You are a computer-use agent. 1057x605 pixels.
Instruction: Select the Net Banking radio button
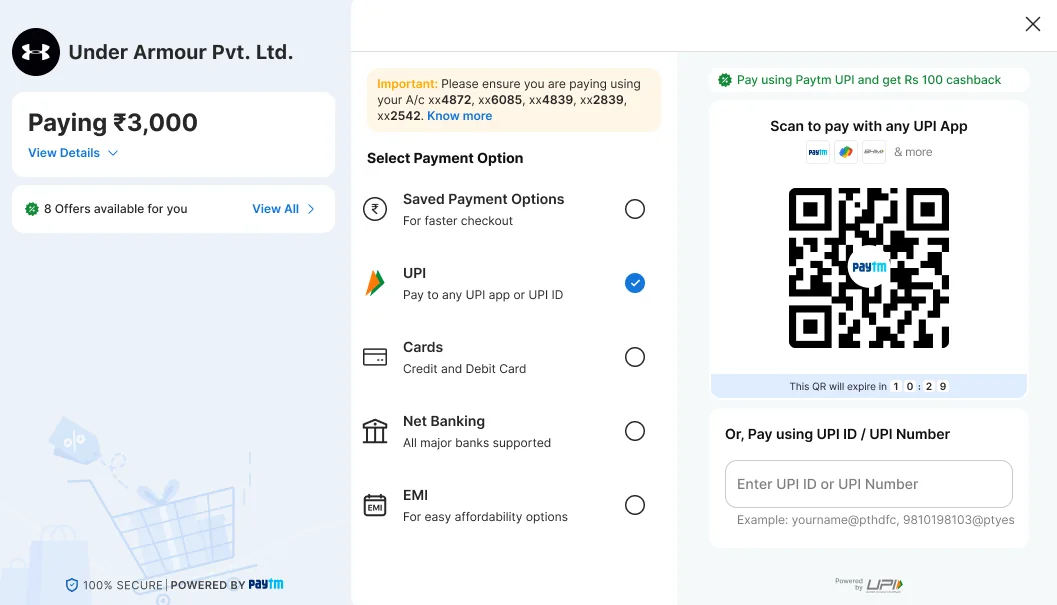(x=634, y=431)
